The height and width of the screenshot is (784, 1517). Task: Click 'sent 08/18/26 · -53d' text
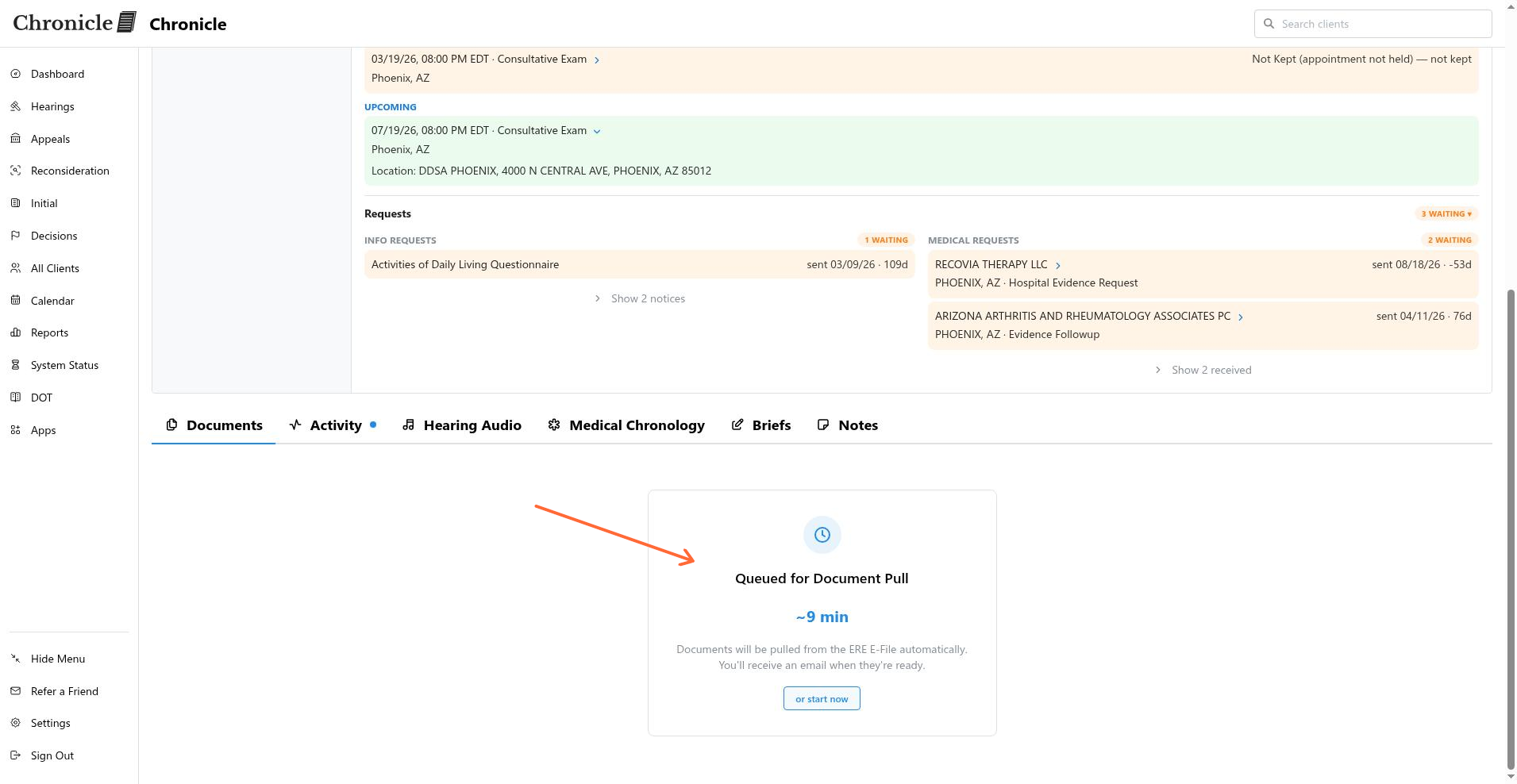pos(1422,264)
